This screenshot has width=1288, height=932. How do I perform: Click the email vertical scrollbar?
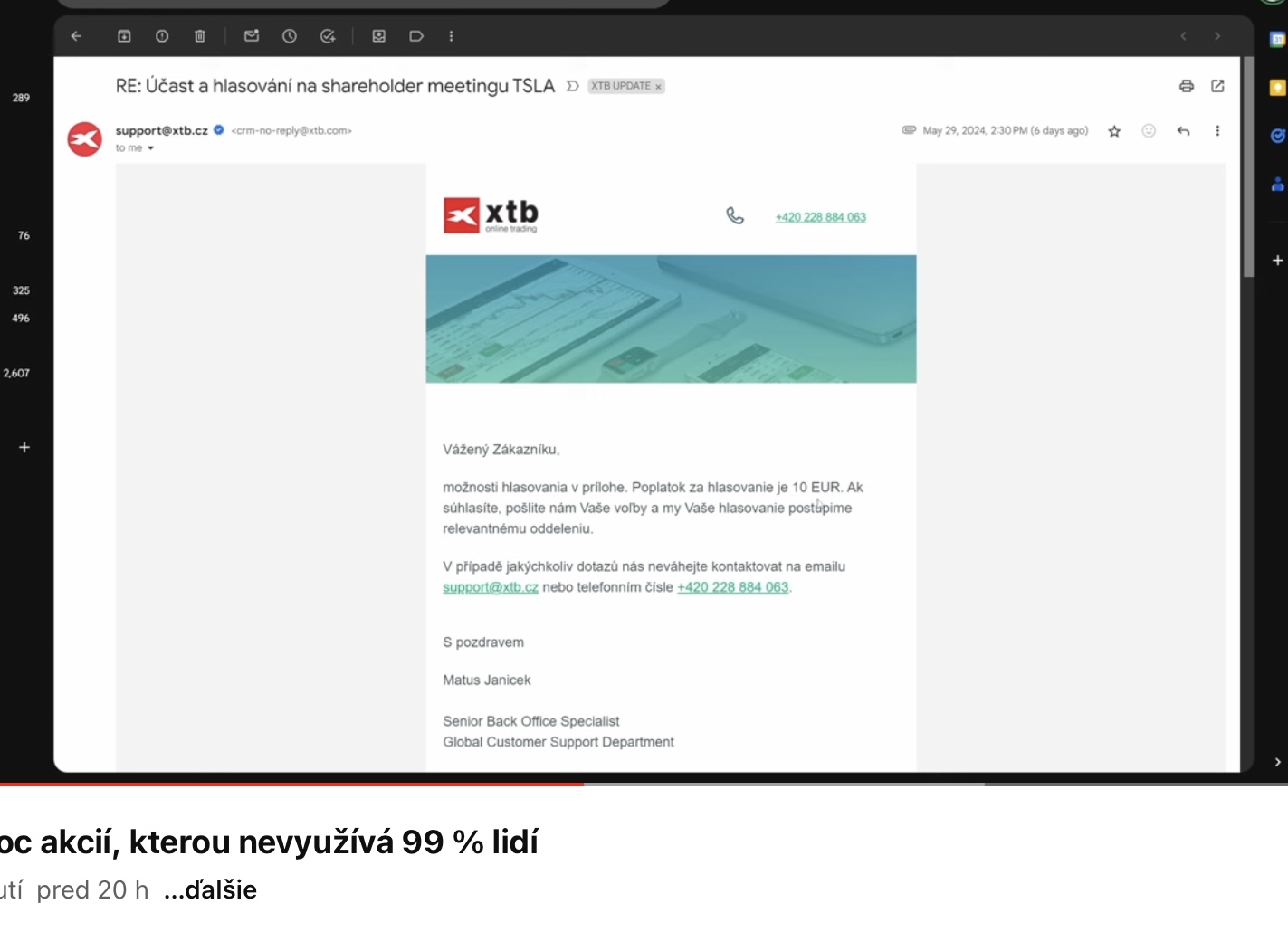coord(1248,167)
